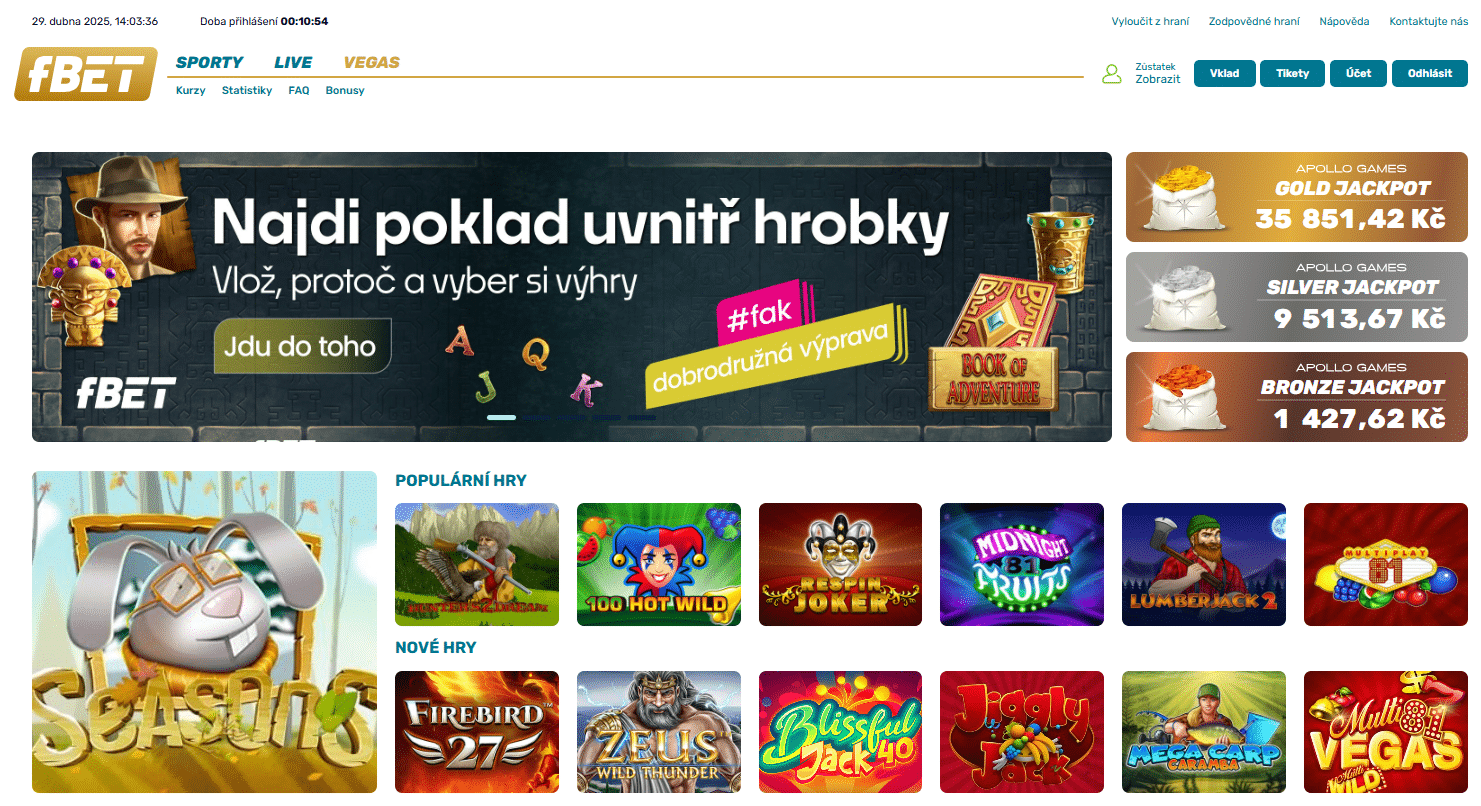The height and width of the screenshot is (806, 1481).
Task: Open the Bronze Jackpot banner
Action: coord(1297,397)
